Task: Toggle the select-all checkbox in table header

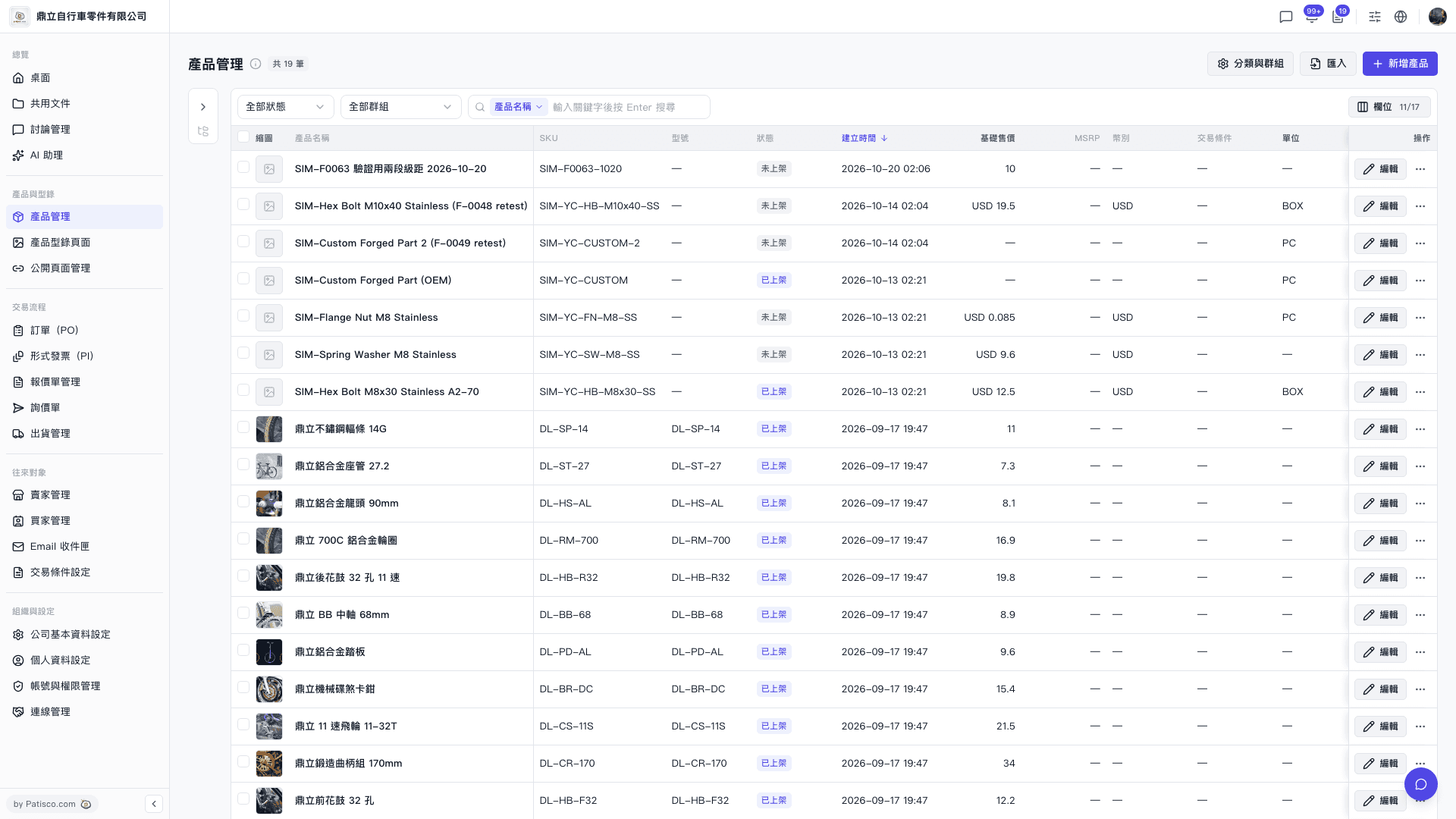Action: (x=243, y=137)
